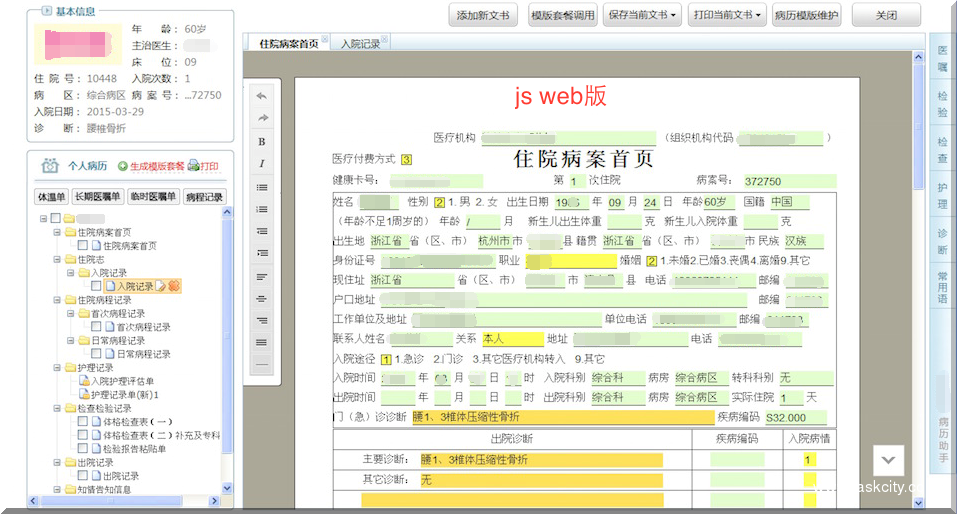The image size is (957, 514).
Task: Click the 体温单 button
Action: click(x=51, y=197)
